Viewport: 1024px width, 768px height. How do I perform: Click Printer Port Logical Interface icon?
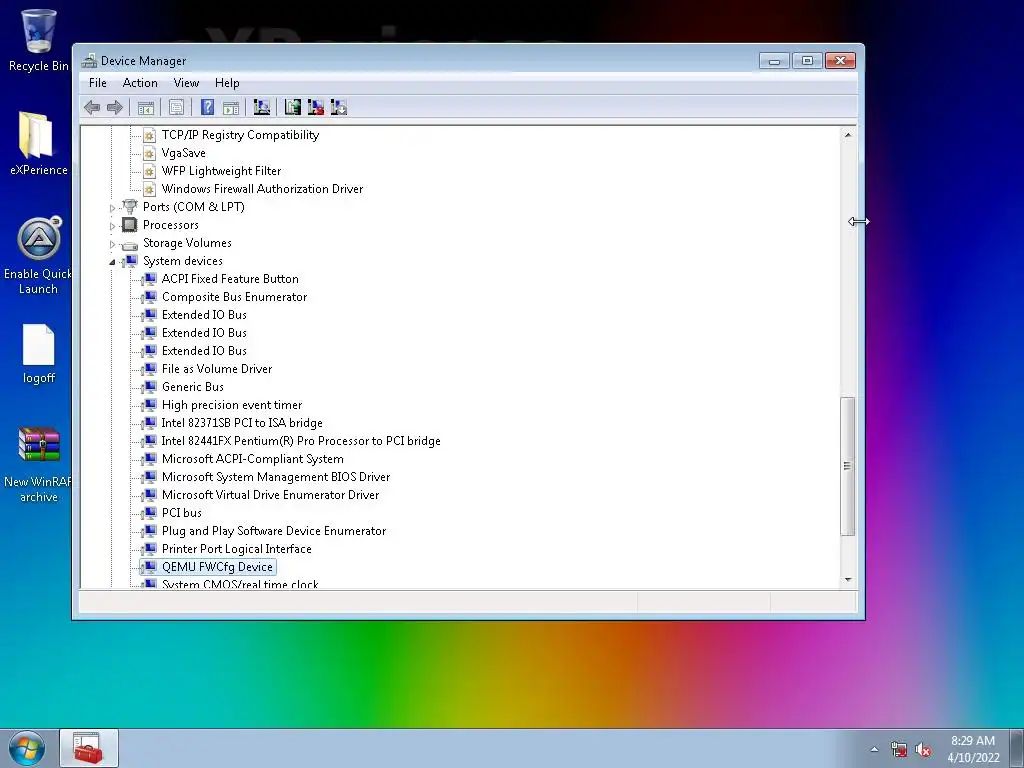click(150, 549)
